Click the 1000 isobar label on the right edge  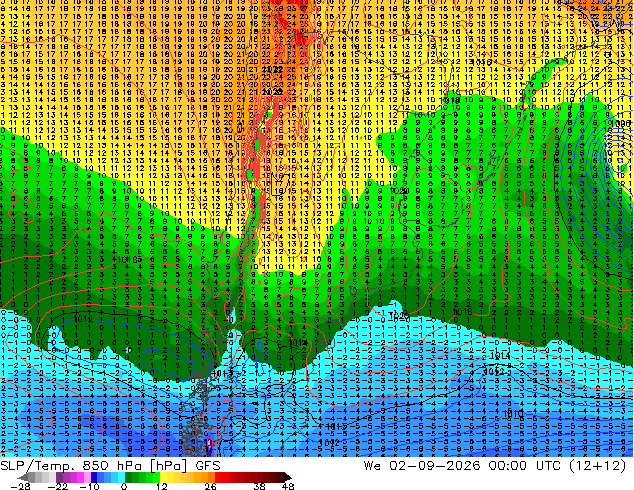click(x=621, y=123)
